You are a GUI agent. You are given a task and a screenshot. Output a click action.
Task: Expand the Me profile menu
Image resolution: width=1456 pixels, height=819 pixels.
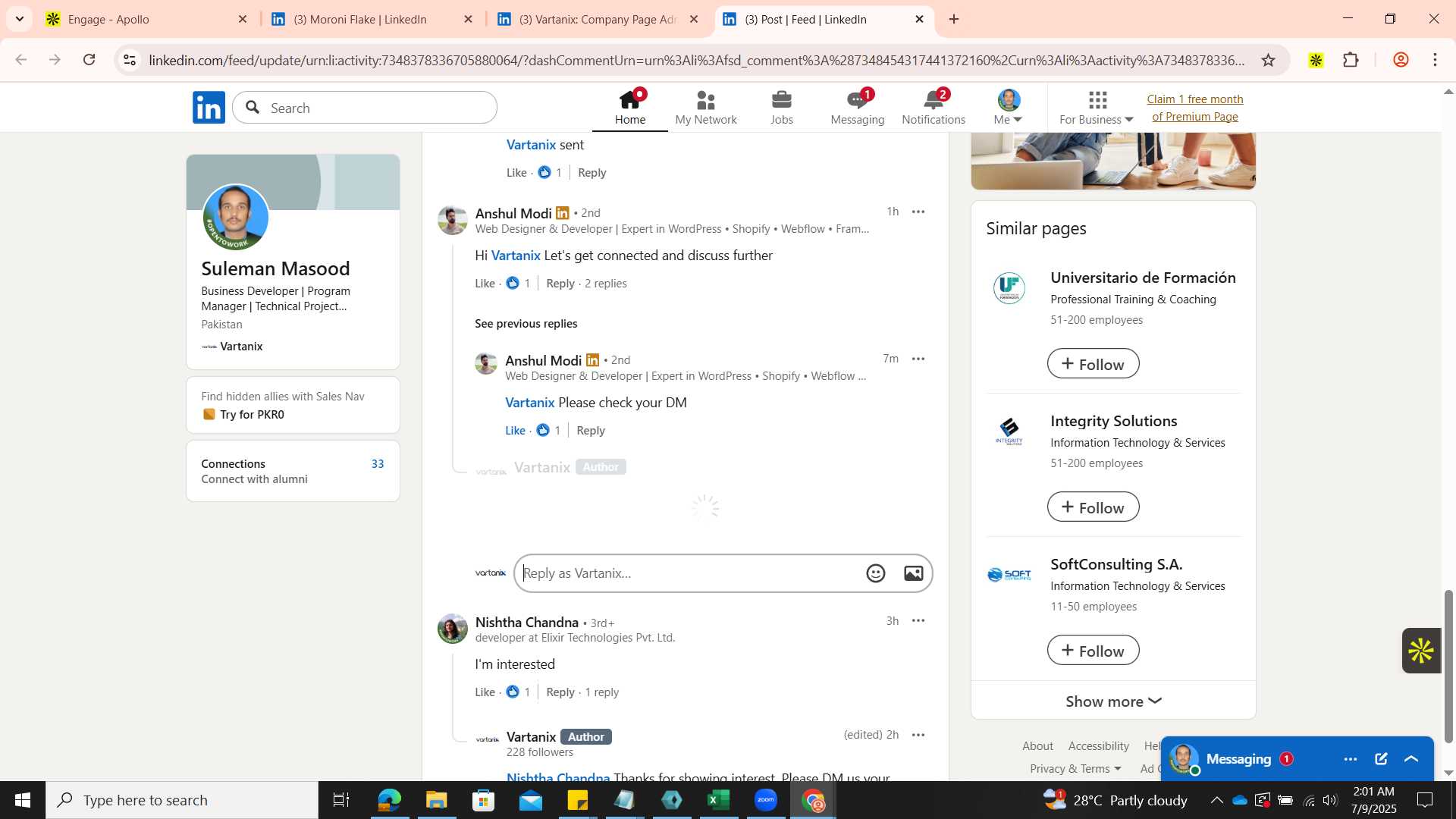coord(1009,108)
